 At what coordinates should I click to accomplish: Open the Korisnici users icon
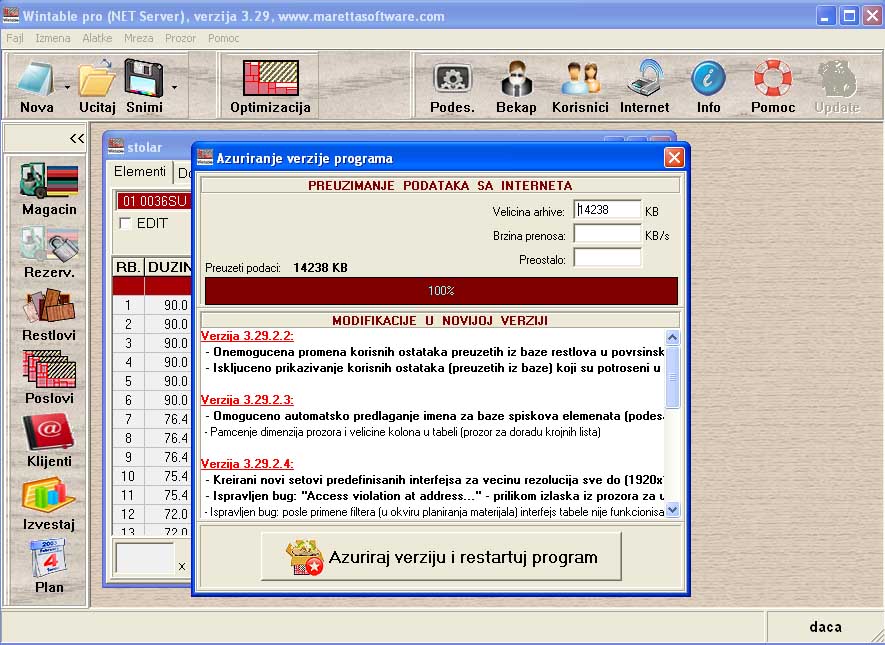click(580, 85)
